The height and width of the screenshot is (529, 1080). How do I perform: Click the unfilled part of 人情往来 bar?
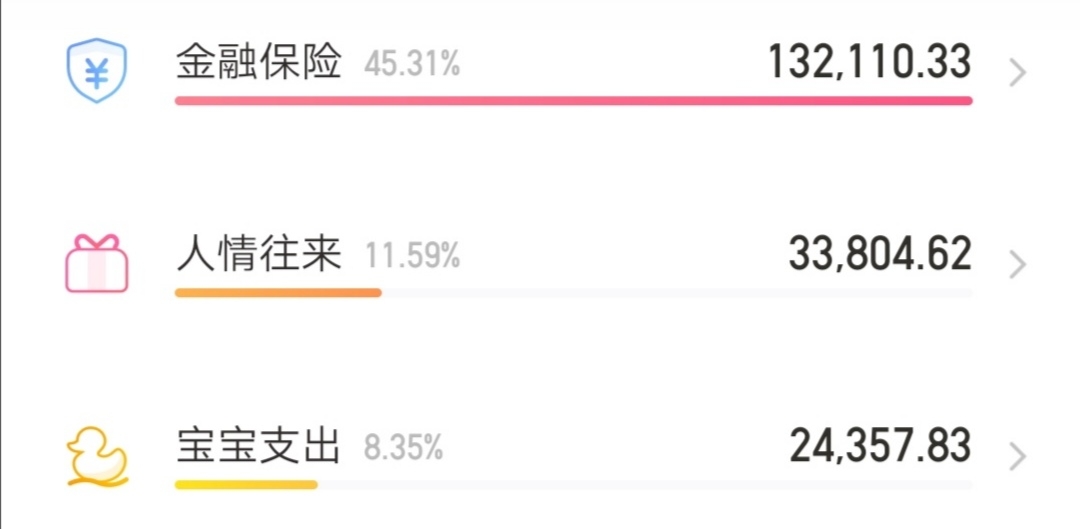[x=677, y=293]
